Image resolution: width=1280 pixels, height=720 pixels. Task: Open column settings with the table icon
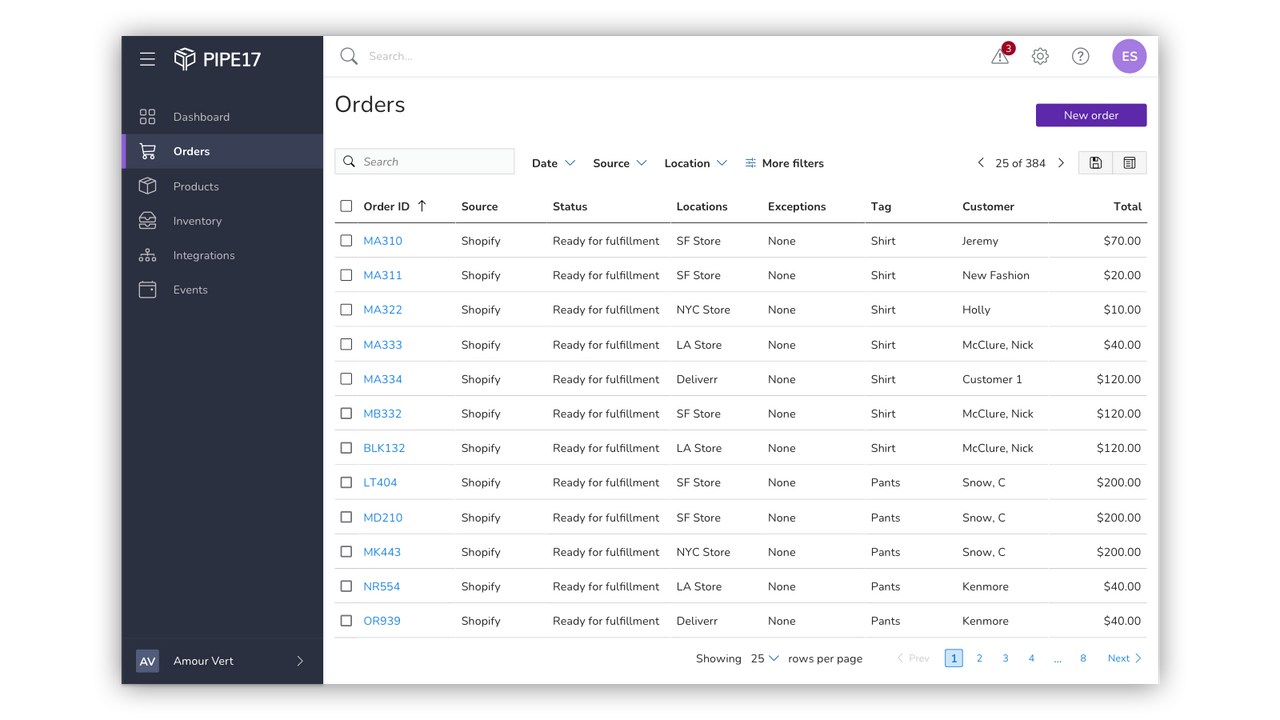[1130, 162]
